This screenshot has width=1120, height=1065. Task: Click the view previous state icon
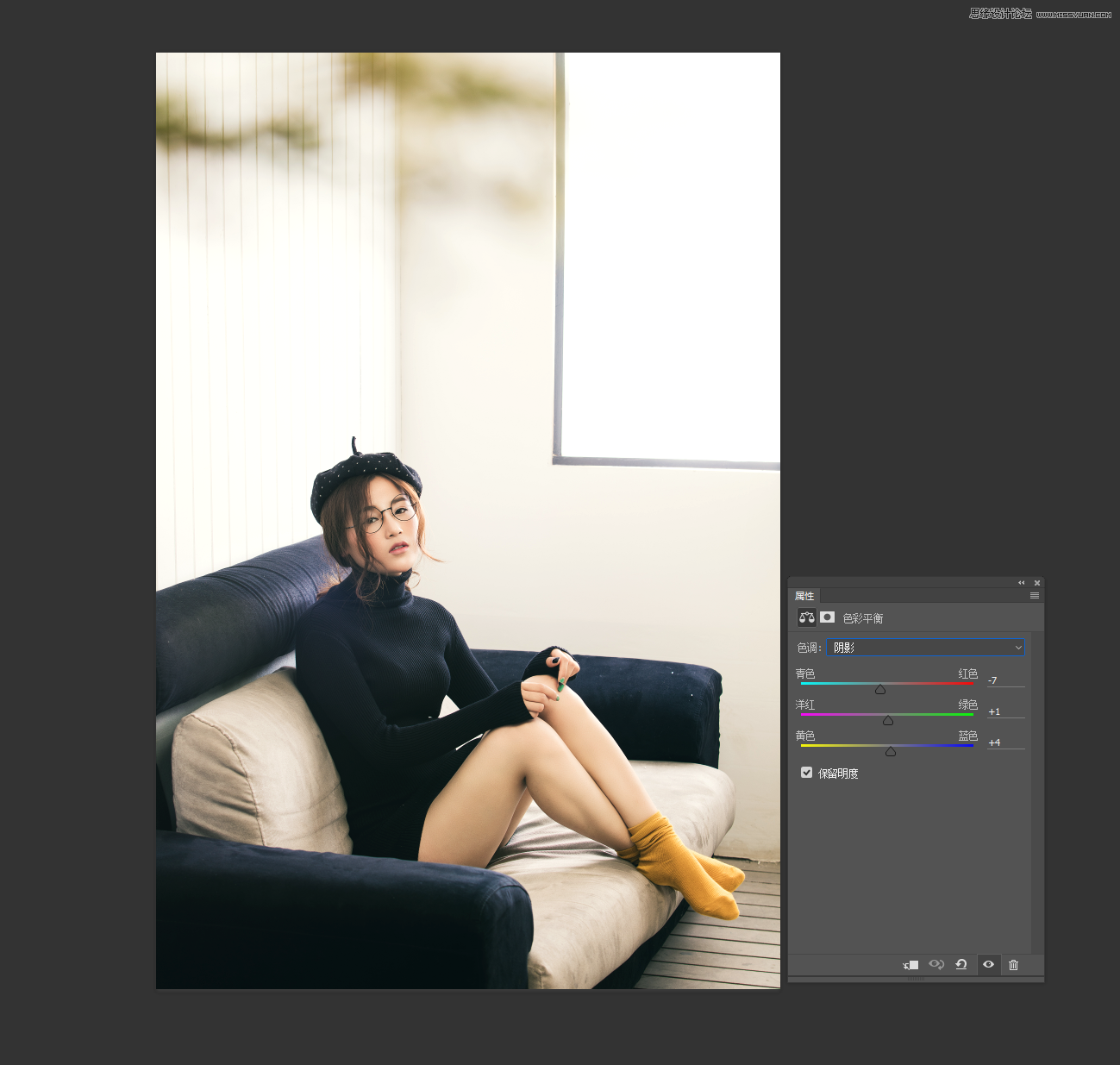coord(936,965)
